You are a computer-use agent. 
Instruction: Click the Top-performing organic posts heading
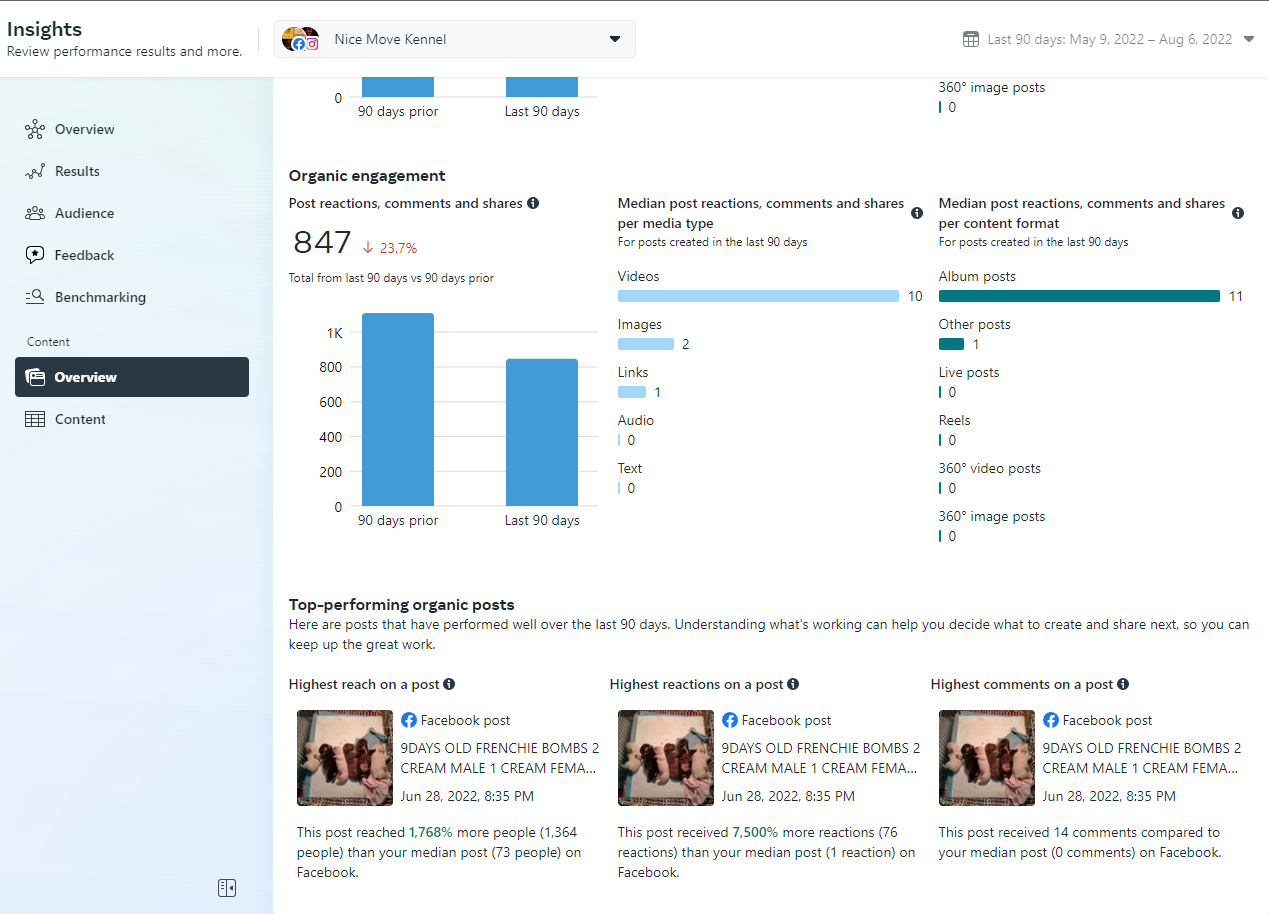click(402, 604)
